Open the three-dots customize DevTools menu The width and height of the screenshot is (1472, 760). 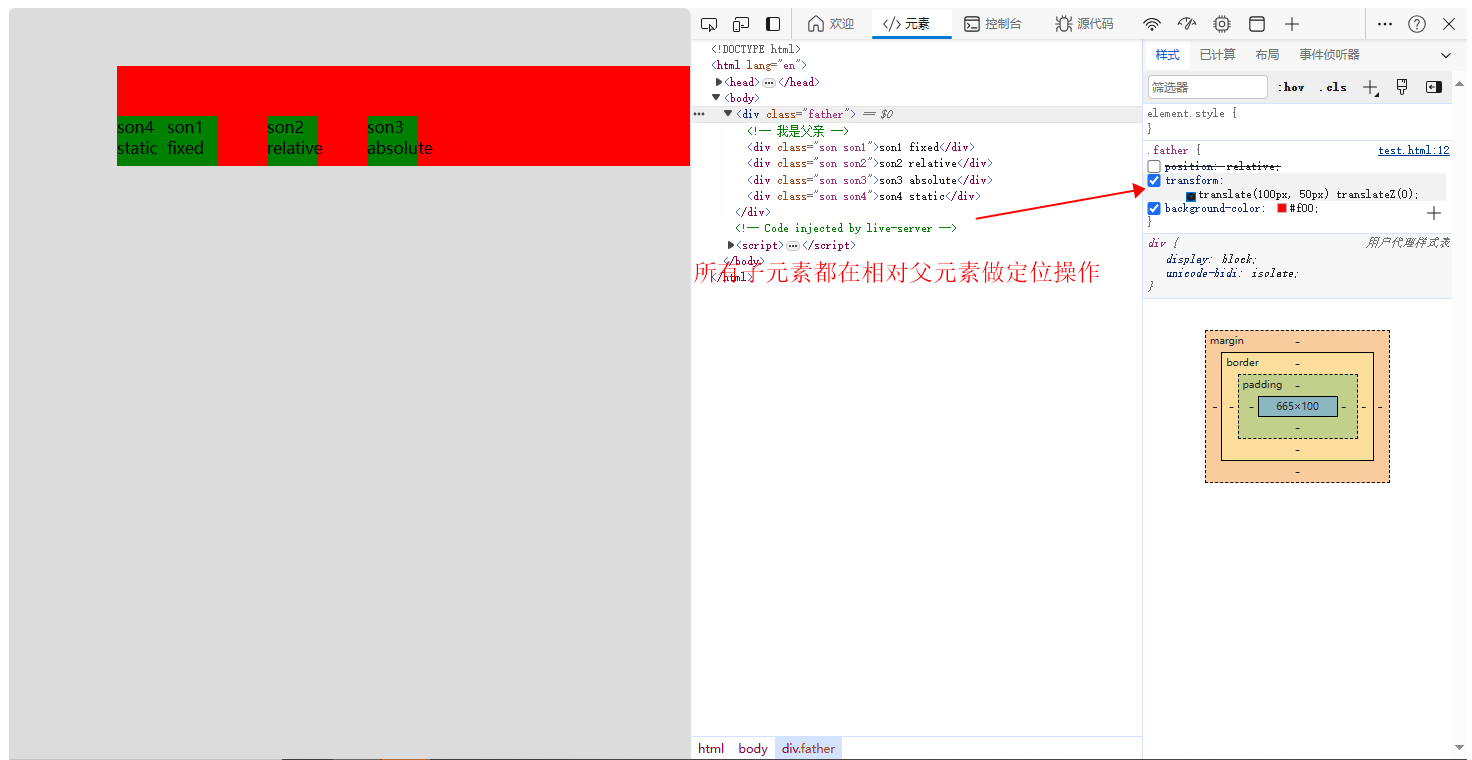[1385, 24]
